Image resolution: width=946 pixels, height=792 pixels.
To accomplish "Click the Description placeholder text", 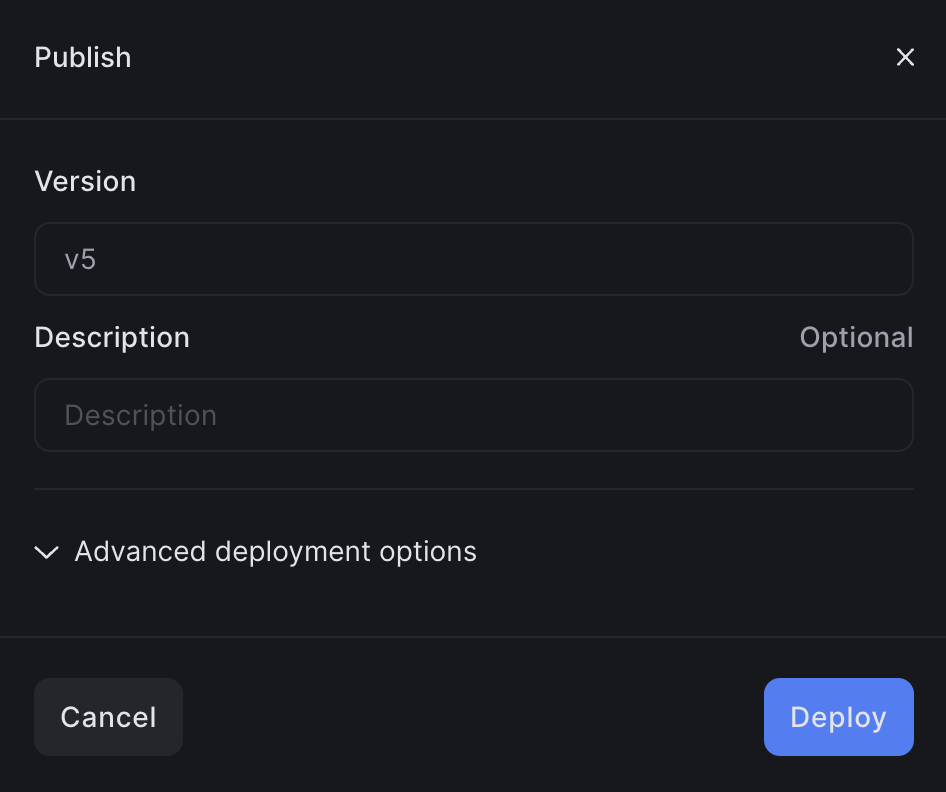I will (141, 415).
